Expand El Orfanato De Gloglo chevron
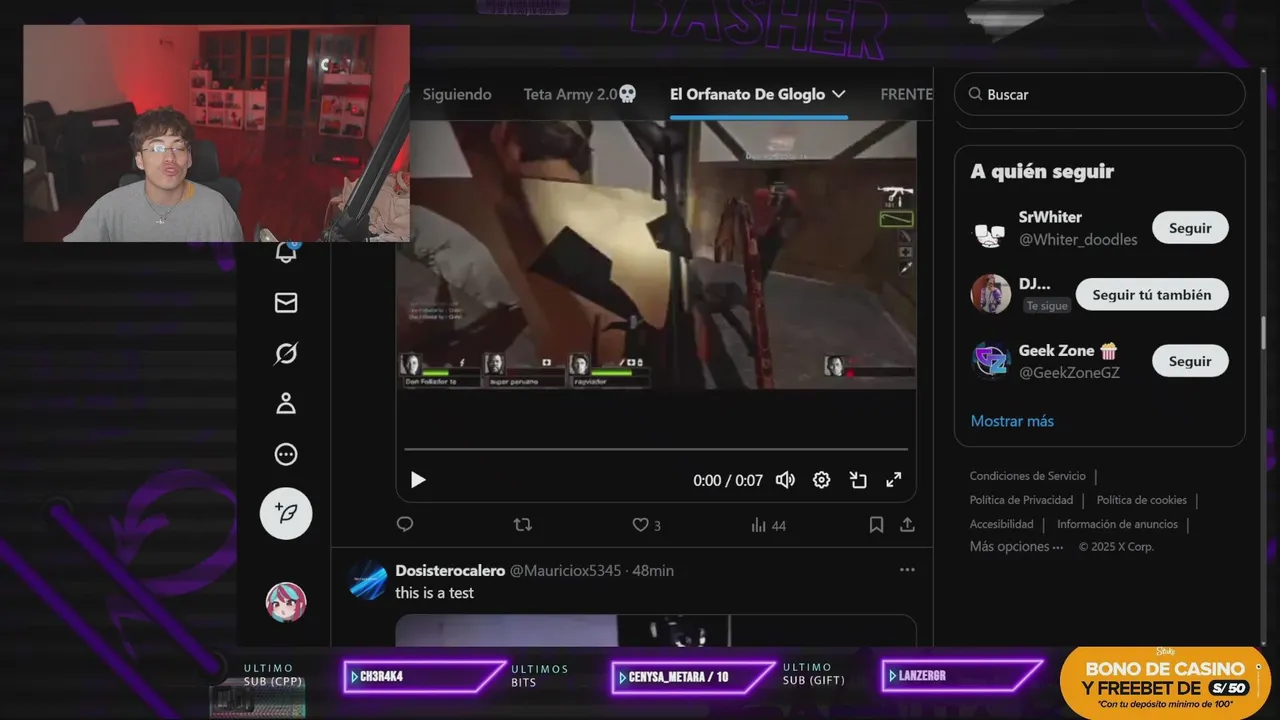 838,94
